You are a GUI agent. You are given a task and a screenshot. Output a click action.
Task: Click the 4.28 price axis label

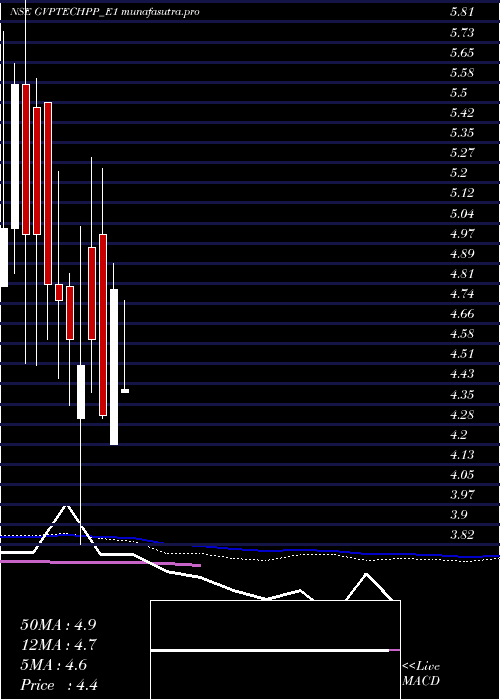coord(462,415)
